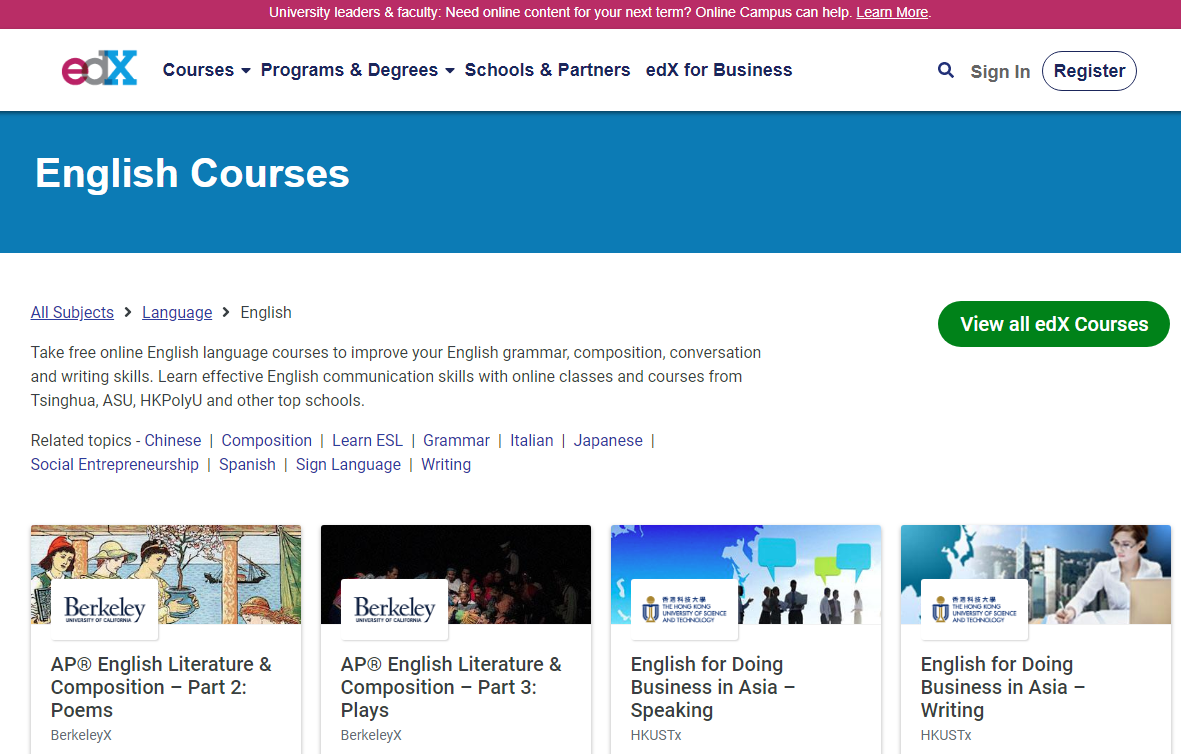Click the HKUST logo on the Speaking card
The width and height of the screenshot is (1181, 754).
pyautogui.click(x=685, y=609)
